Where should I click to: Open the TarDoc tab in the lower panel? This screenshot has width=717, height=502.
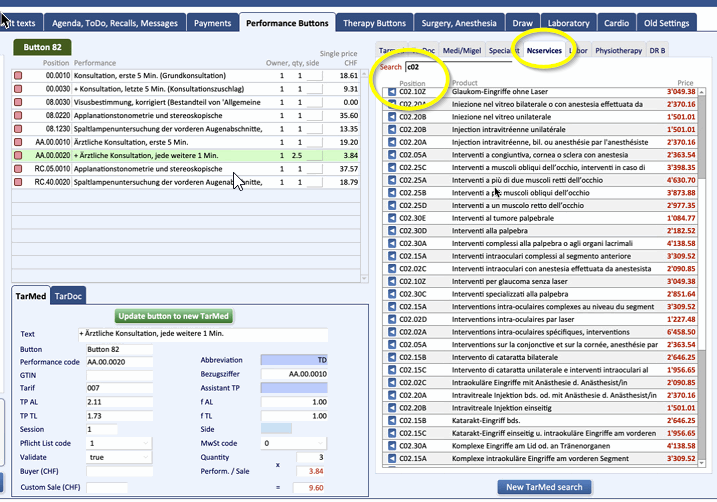pos(68,296)
